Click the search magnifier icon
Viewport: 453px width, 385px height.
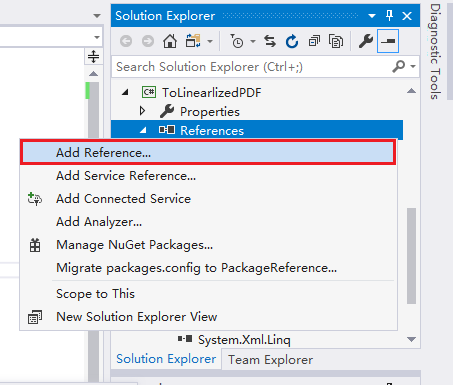pos(398,66)
